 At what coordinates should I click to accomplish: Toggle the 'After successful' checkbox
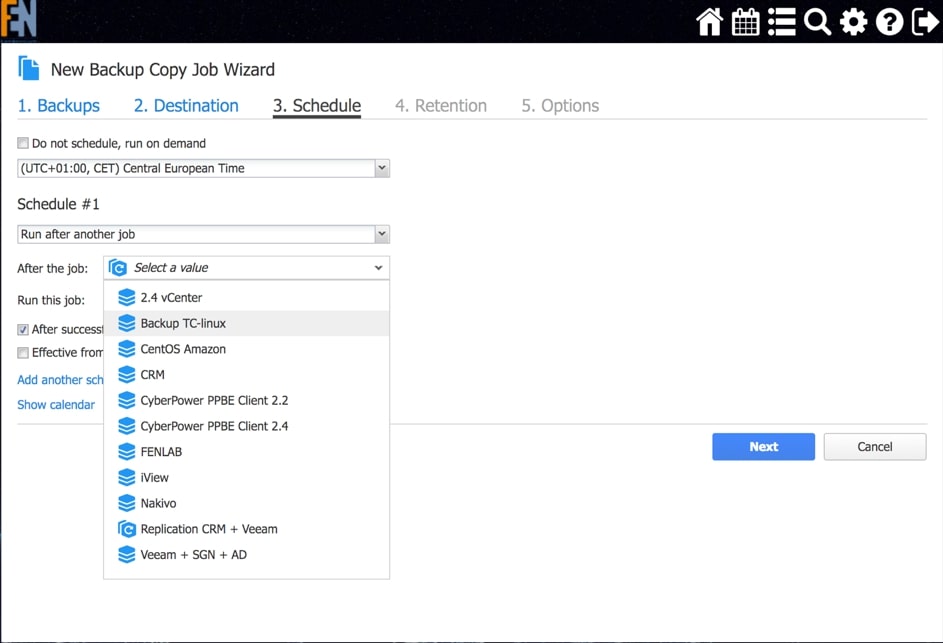click(x=23, y=329)
